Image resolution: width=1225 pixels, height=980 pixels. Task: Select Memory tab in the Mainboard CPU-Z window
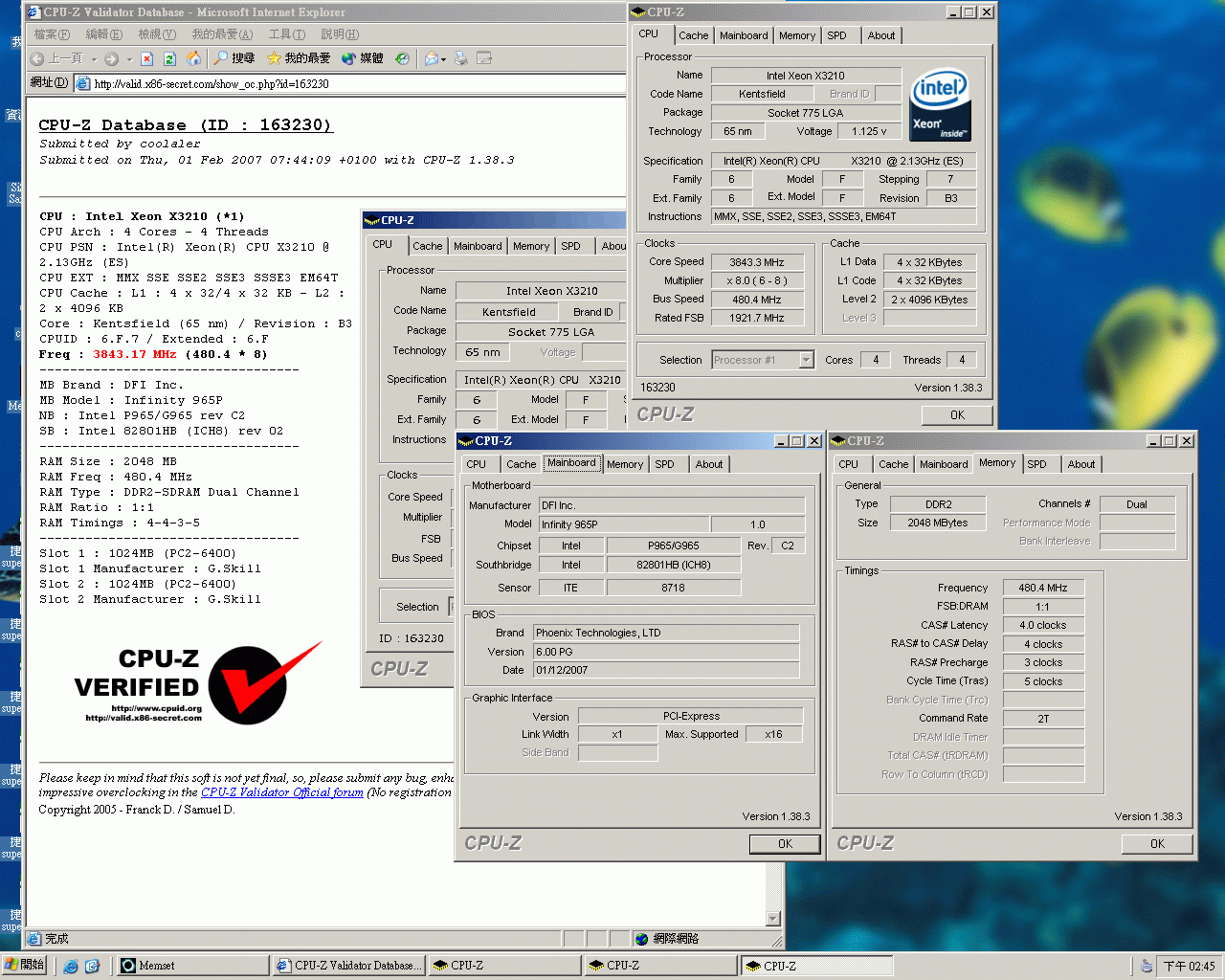click(625, 464)
